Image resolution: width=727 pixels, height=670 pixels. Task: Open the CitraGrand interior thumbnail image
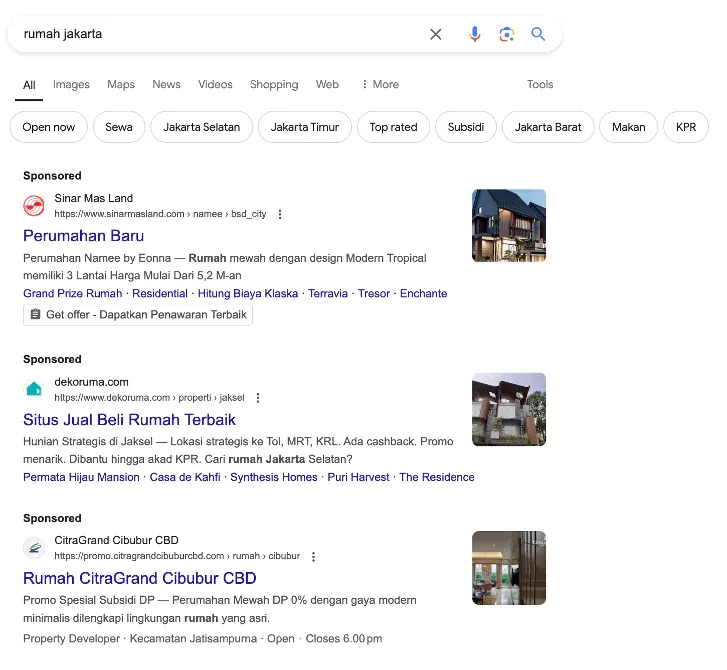[509, 568]
